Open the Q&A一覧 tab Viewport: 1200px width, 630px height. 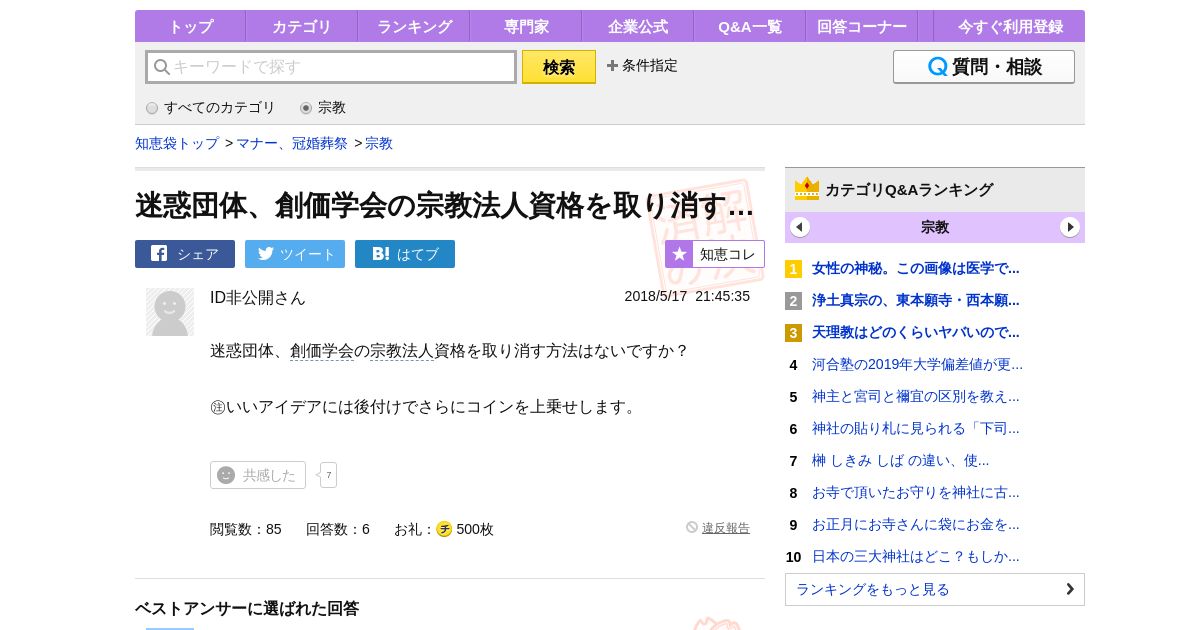click(x=749, y=27)
